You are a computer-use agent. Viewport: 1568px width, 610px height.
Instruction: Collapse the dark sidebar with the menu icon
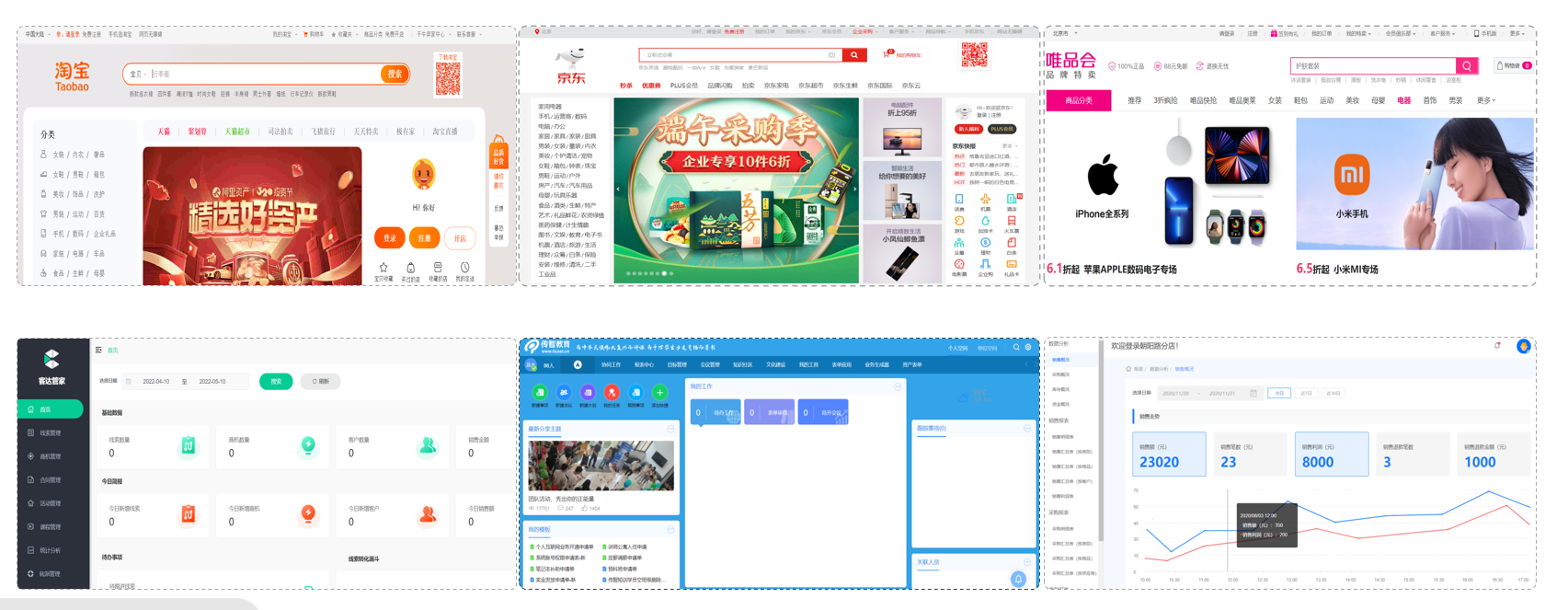pyautogui.click(x=98, y=351)
